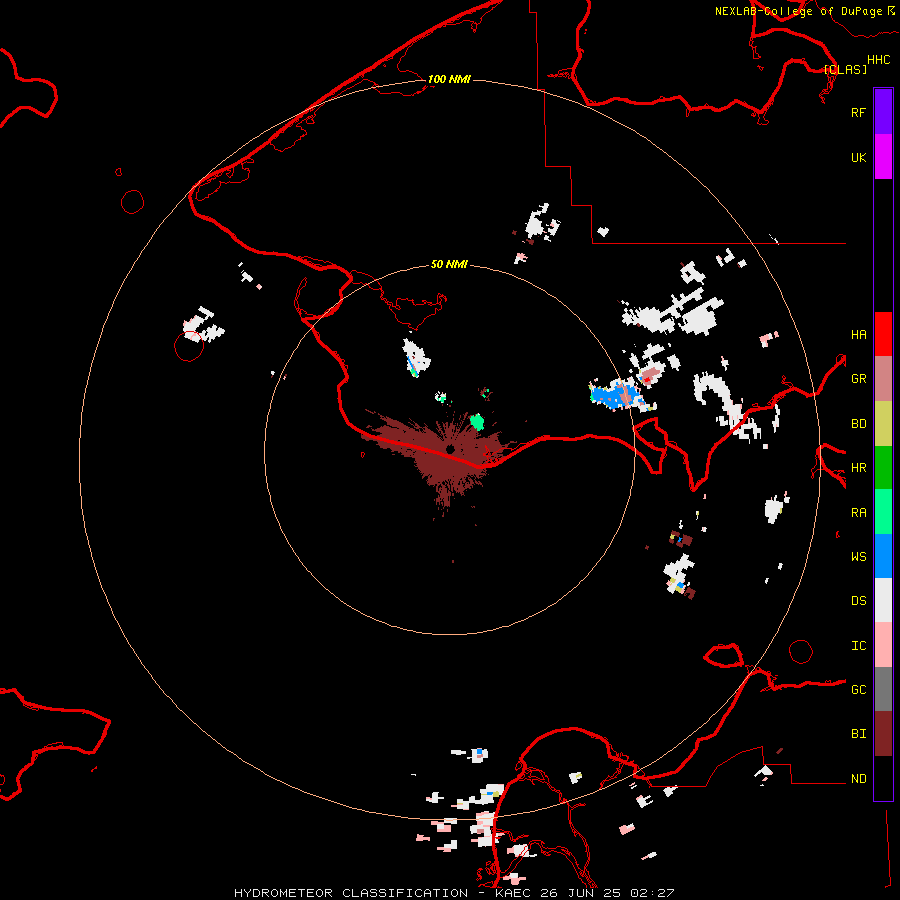Click the UK legend label

[x=858, y=157]
